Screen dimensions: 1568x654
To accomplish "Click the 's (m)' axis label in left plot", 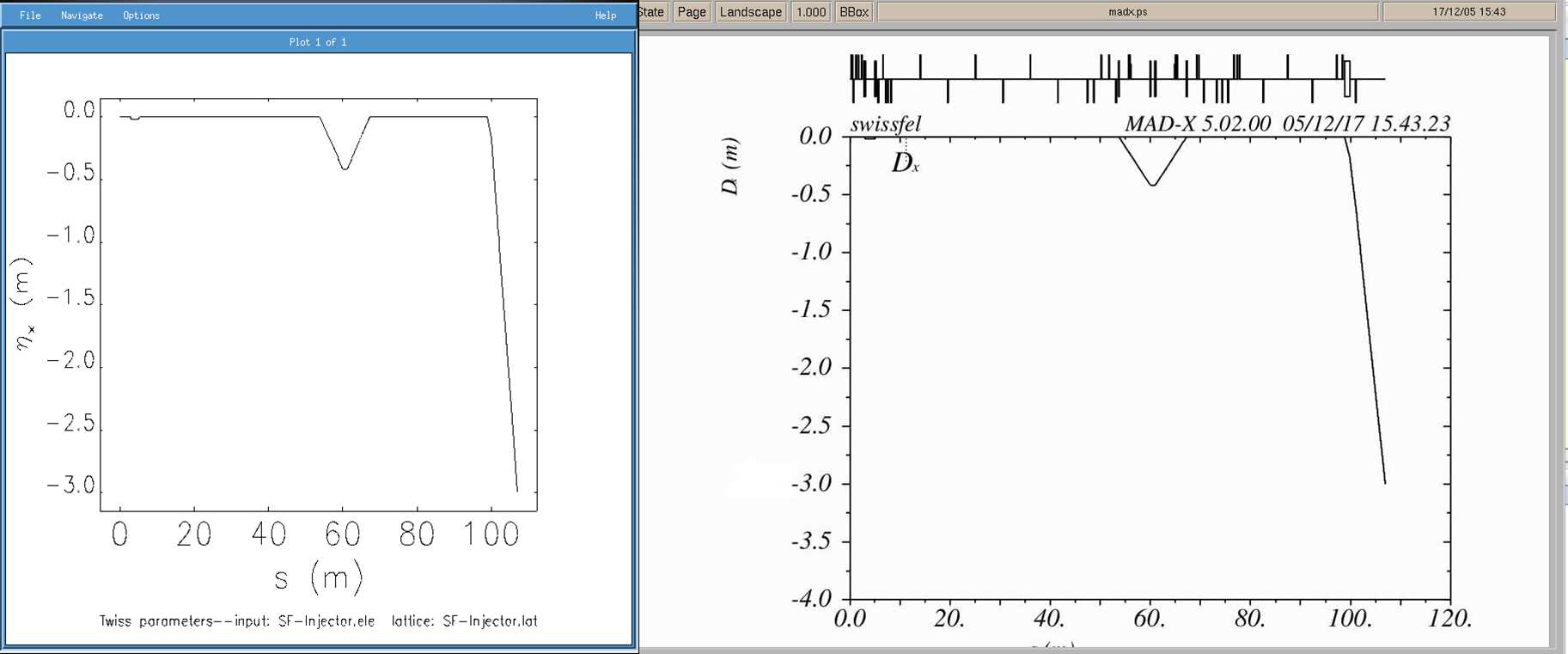I will tap(318, 578).
